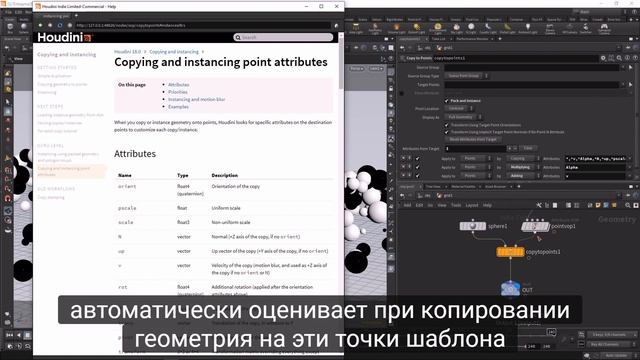This screenshot has width=640, height=360.
Task: Add Sky Light from shelf
Action: pos(456,28)
